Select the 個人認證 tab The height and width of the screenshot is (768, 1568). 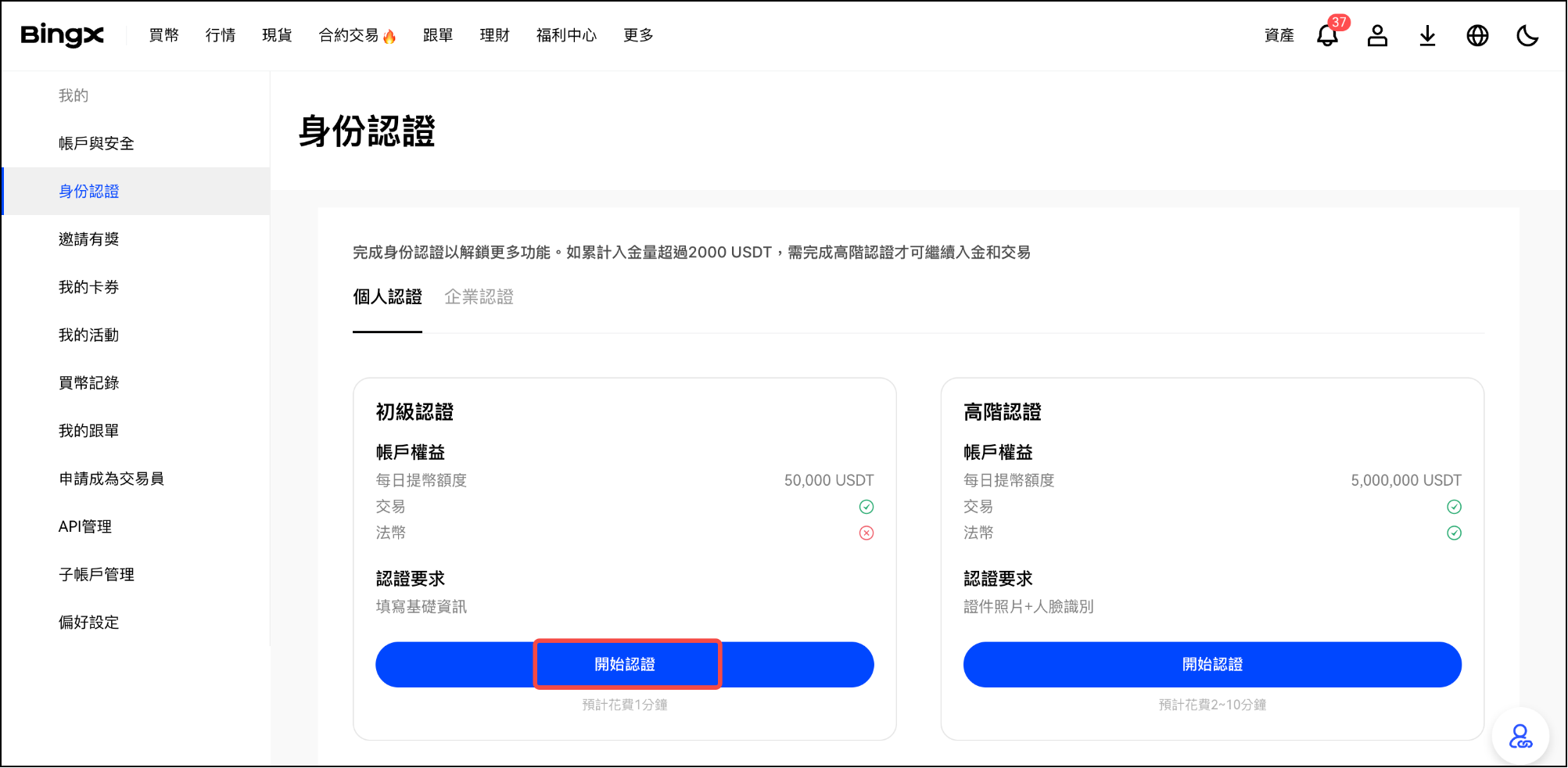387,297
